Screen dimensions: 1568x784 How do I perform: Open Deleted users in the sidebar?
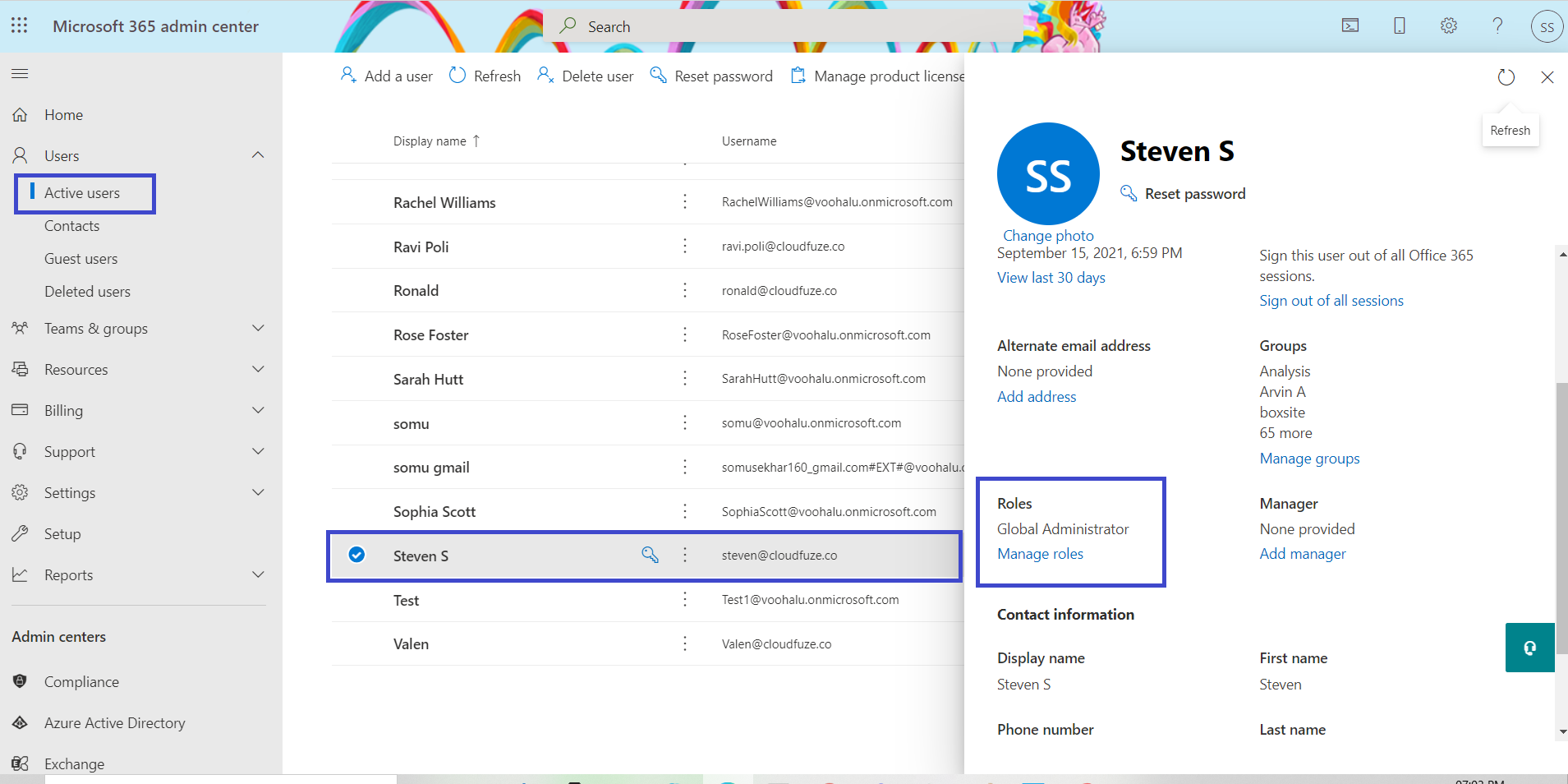87,292
